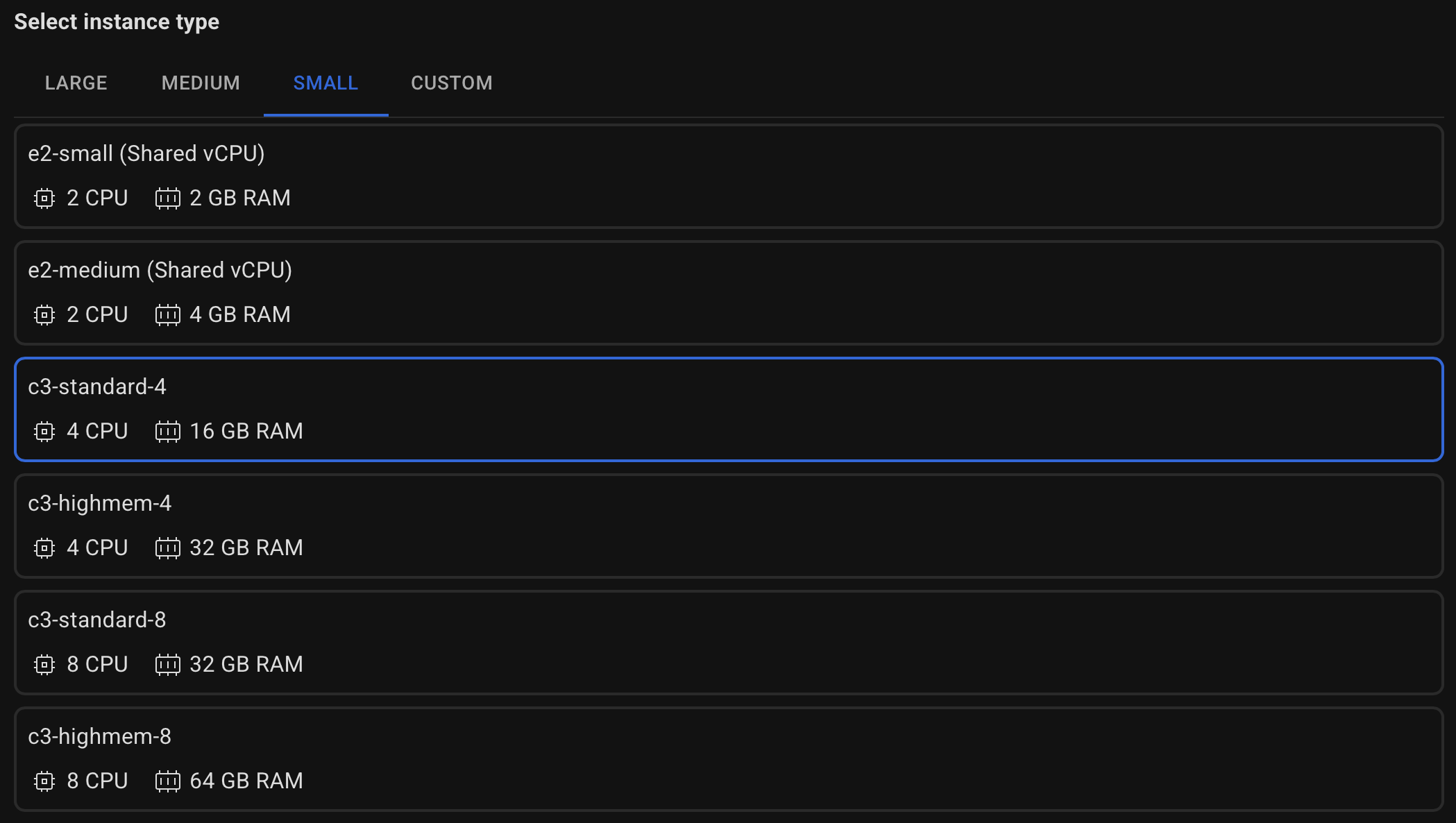The height and width of the screenshot is (823, 1456).
Task: Select the e2-small (Shared vCPU) instance
Action: click(x=729, y=176)
